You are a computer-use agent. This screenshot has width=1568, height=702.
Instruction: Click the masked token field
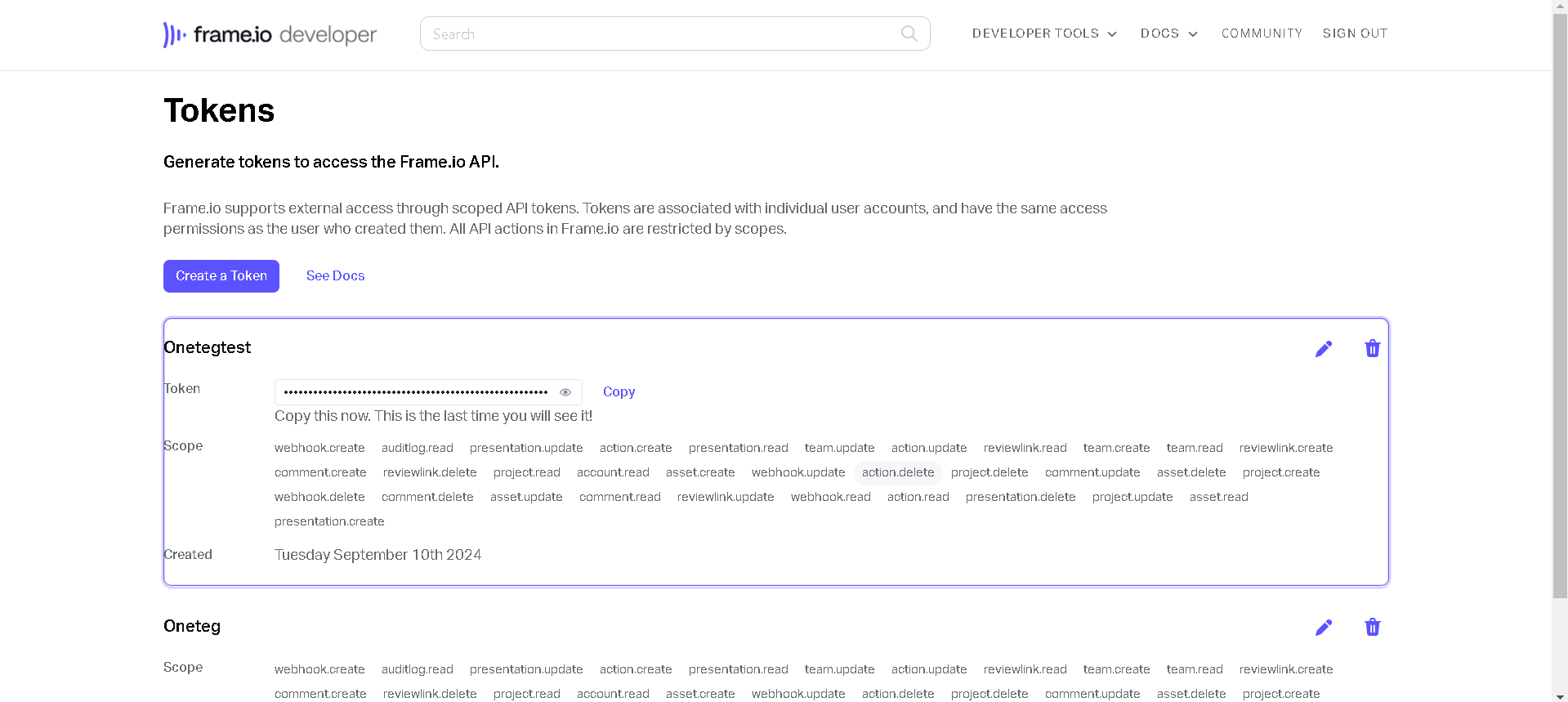tap(415, 392)
